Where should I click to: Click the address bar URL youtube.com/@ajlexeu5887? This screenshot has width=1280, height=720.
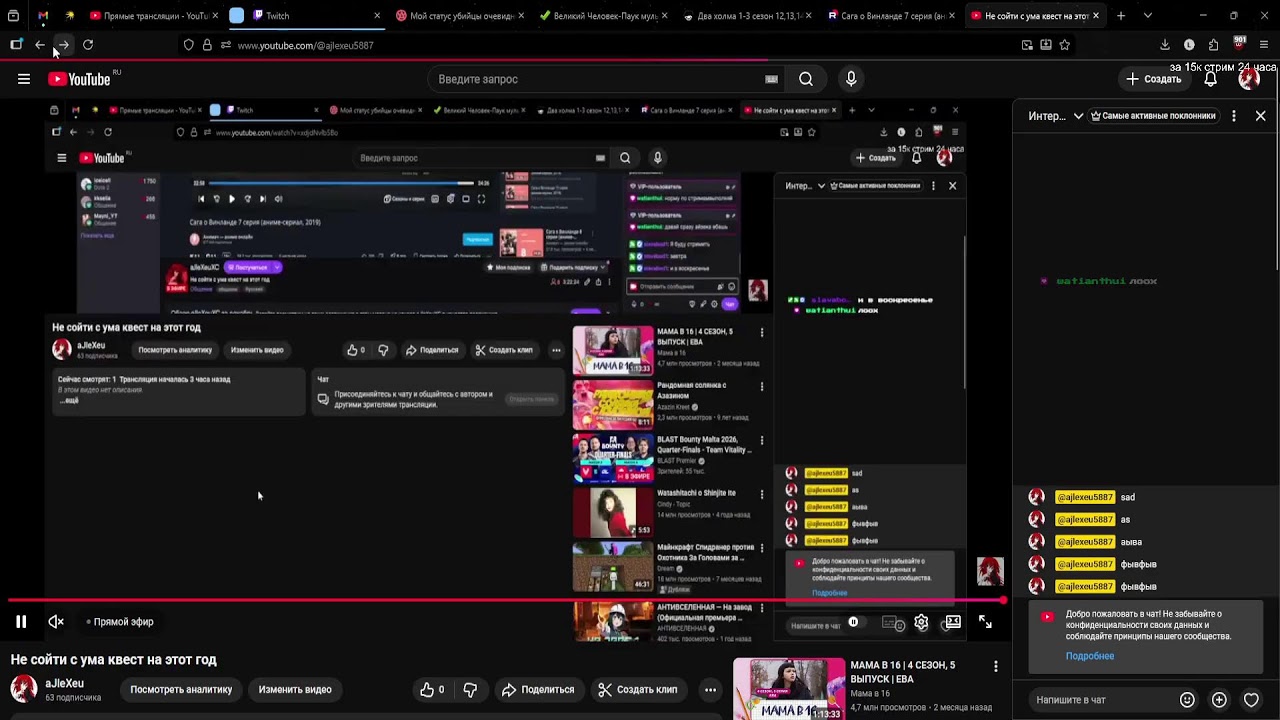pos(306,45)
